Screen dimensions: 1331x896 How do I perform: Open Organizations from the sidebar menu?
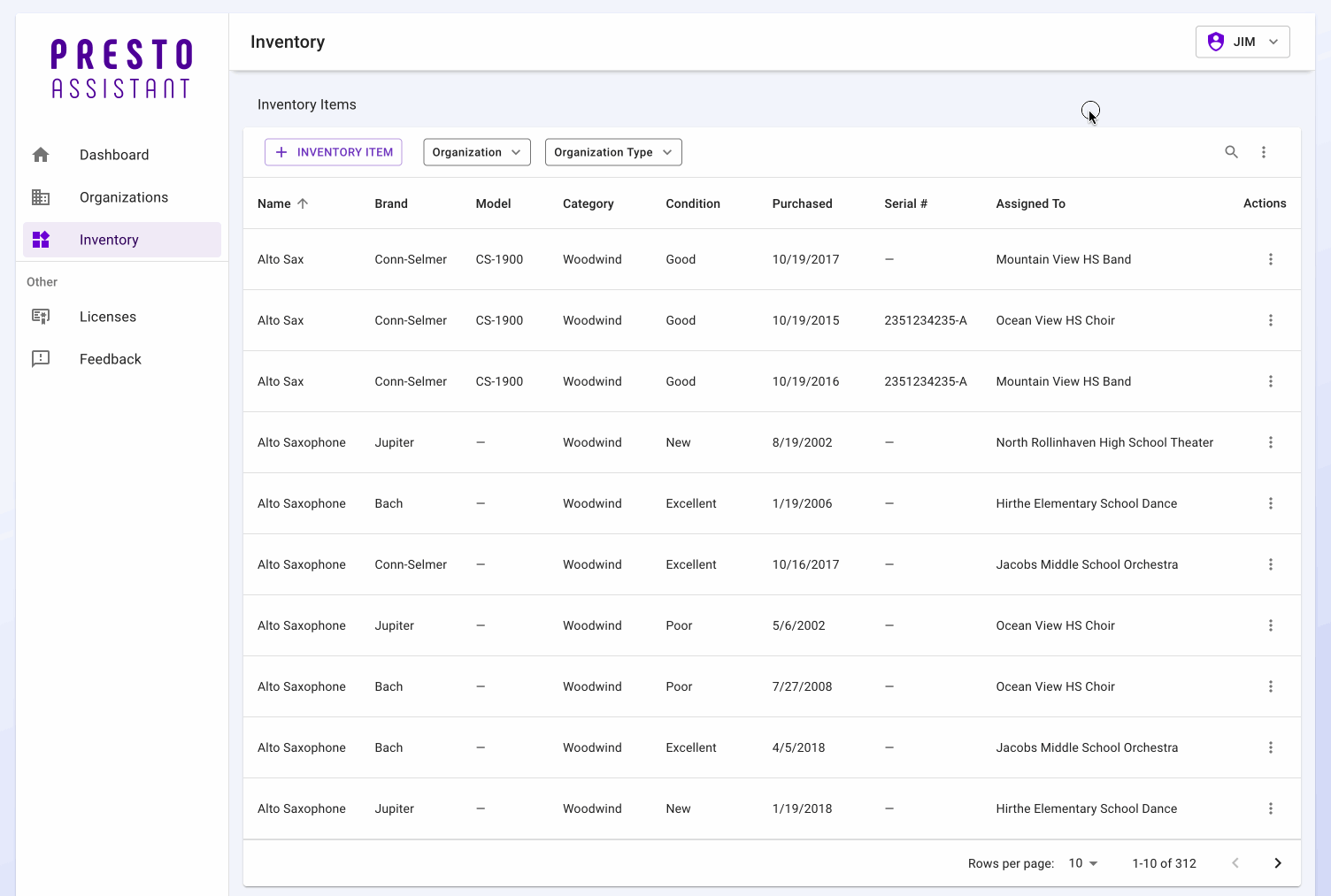pyautogui.click(x=123, y=197)
